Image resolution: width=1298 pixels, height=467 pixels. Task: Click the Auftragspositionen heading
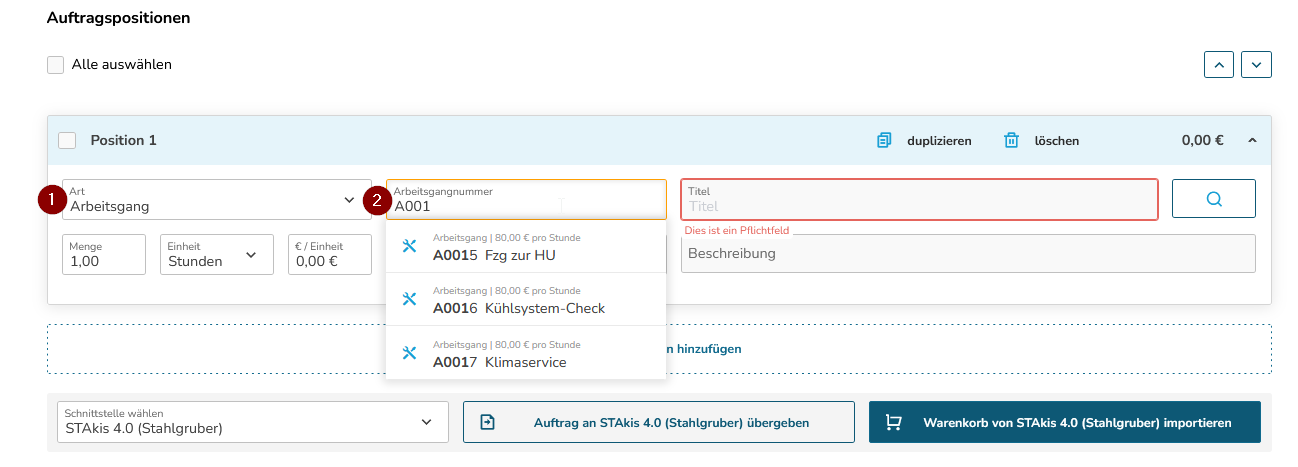pos(119,18)
